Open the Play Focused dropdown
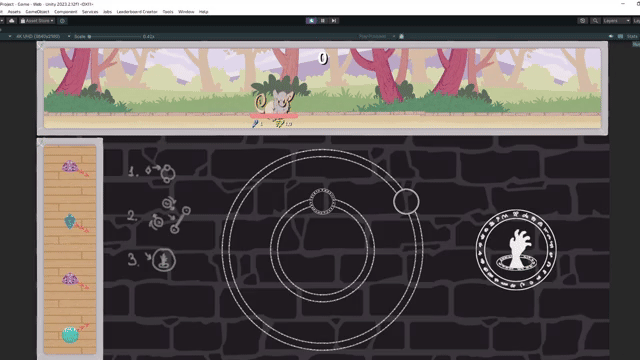This screenshot has width=640, height=360. click(x=376, y=36)
